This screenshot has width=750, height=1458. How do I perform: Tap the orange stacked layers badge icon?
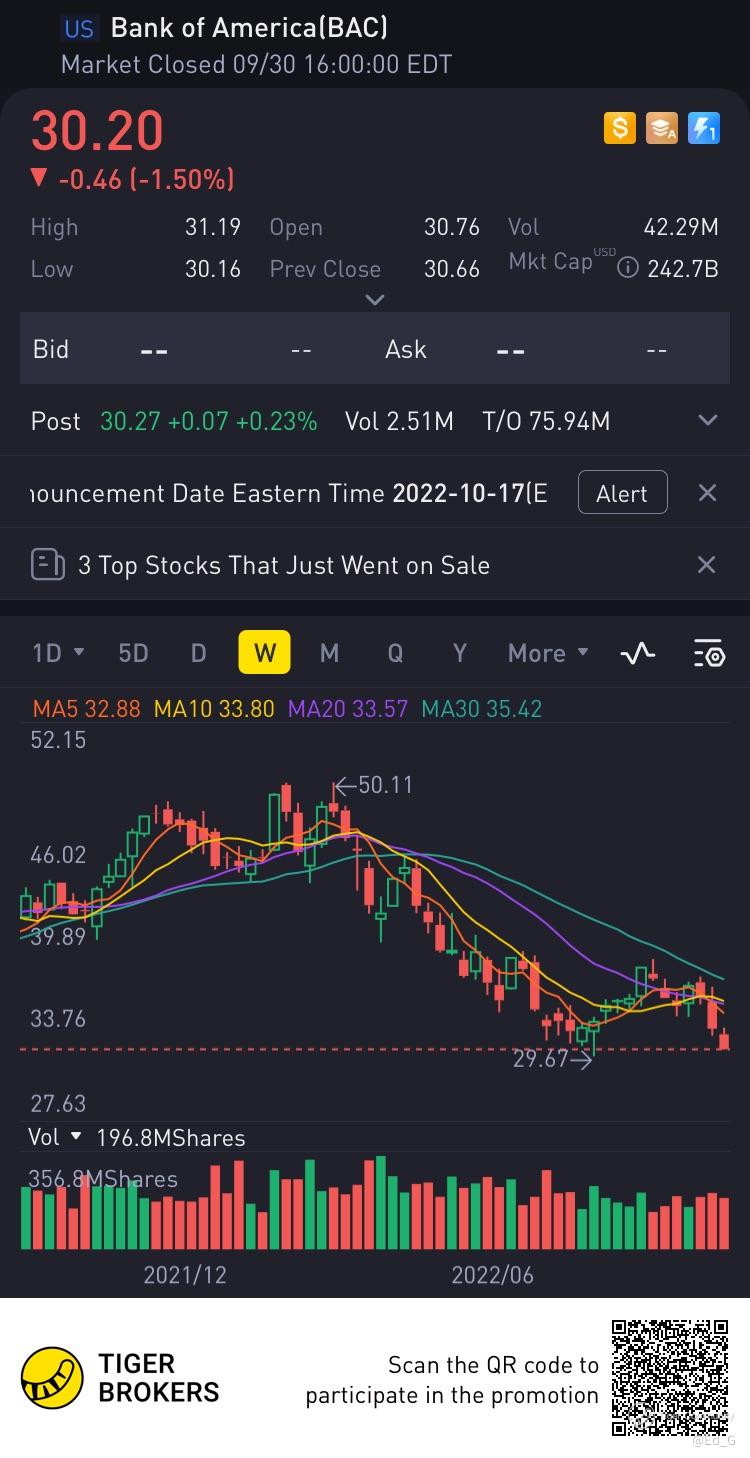point(662,128)
